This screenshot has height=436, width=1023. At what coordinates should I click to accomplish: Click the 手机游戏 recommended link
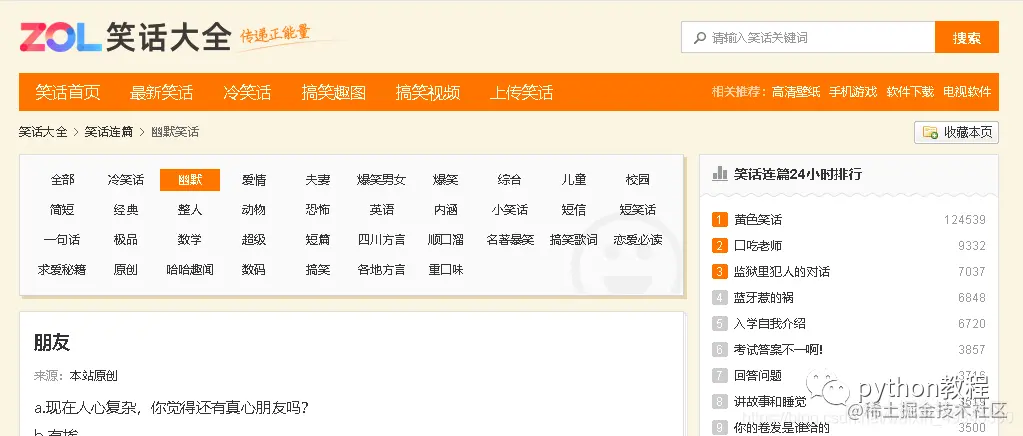coord(853,92)
